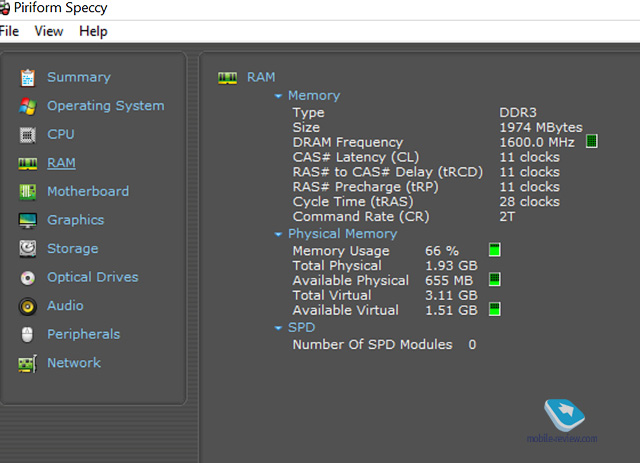640x463 pixels.
Task: Click the Operating System Windows flag icon
Action: tap(28, 106)
